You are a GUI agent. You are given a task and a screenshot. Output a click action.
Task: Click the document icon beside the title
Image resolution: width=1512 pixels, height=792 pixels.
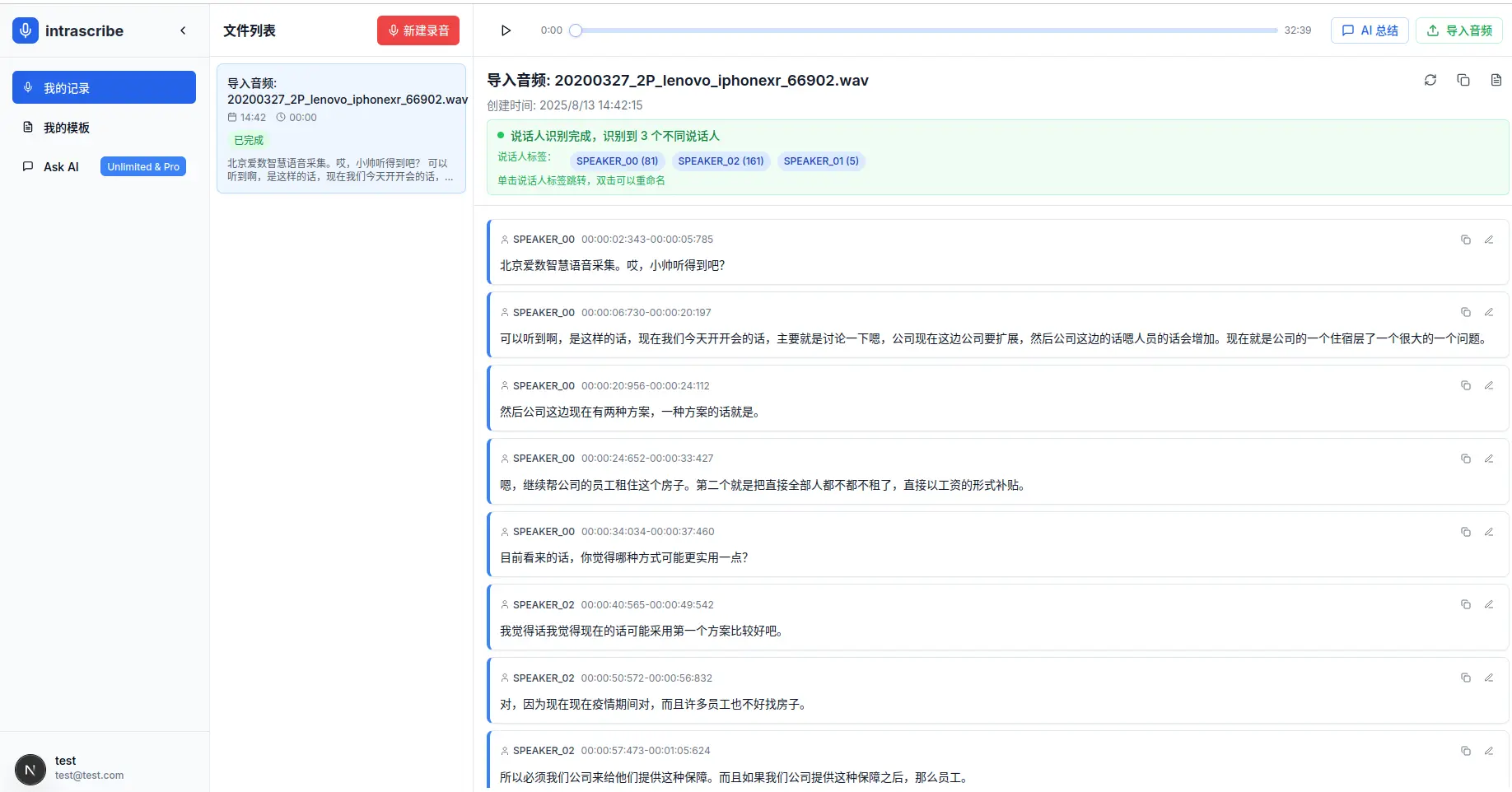[x=1496, y=80]
